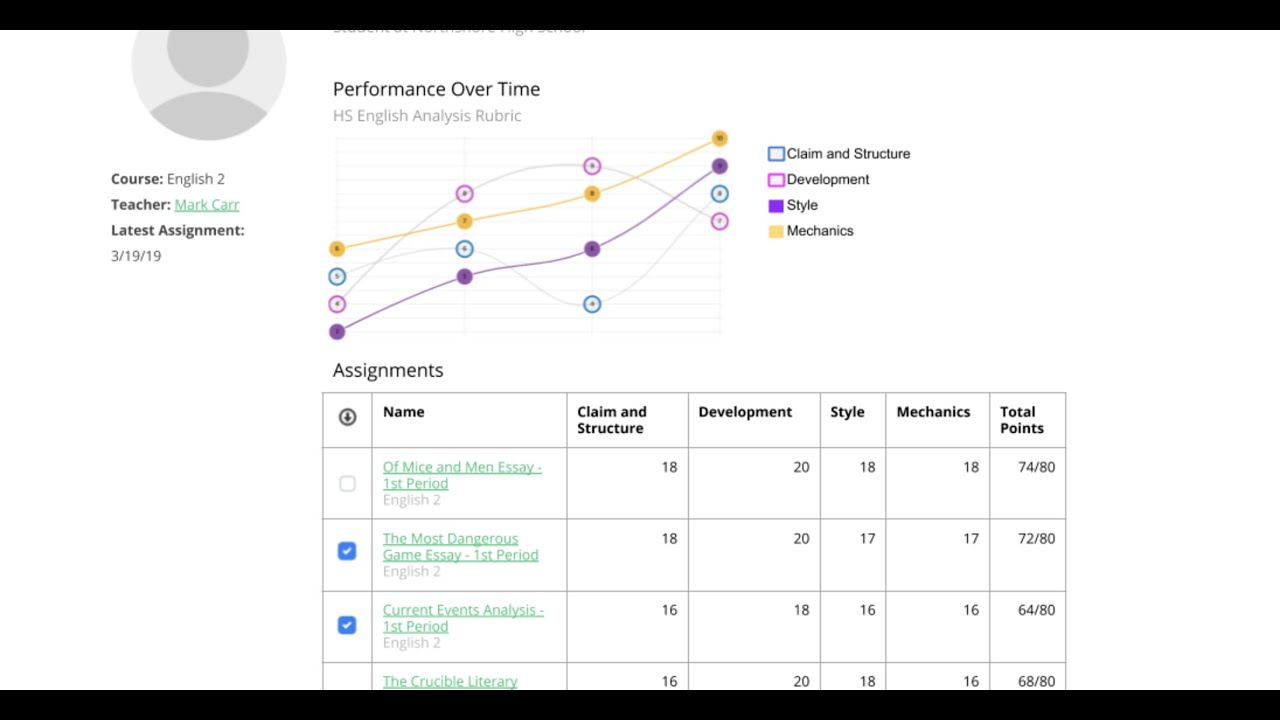Uncheck the Current Events Analysis checkbox
Image resolution: width=1280 pixels, height=720 pixels.
tap(347, 625)
